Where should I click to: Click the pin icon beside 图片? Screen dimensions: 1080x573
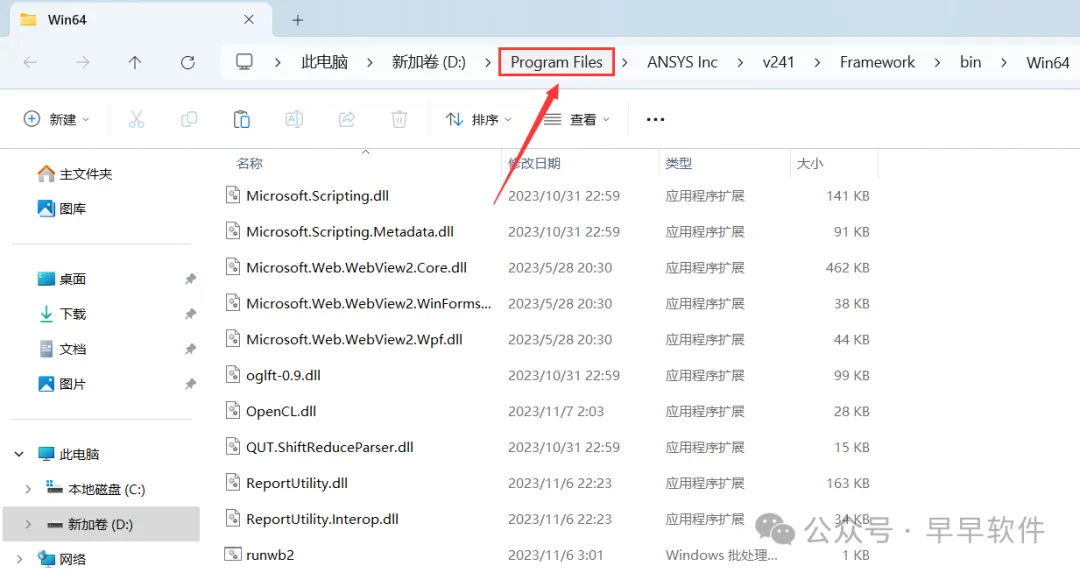coord(190,384)
